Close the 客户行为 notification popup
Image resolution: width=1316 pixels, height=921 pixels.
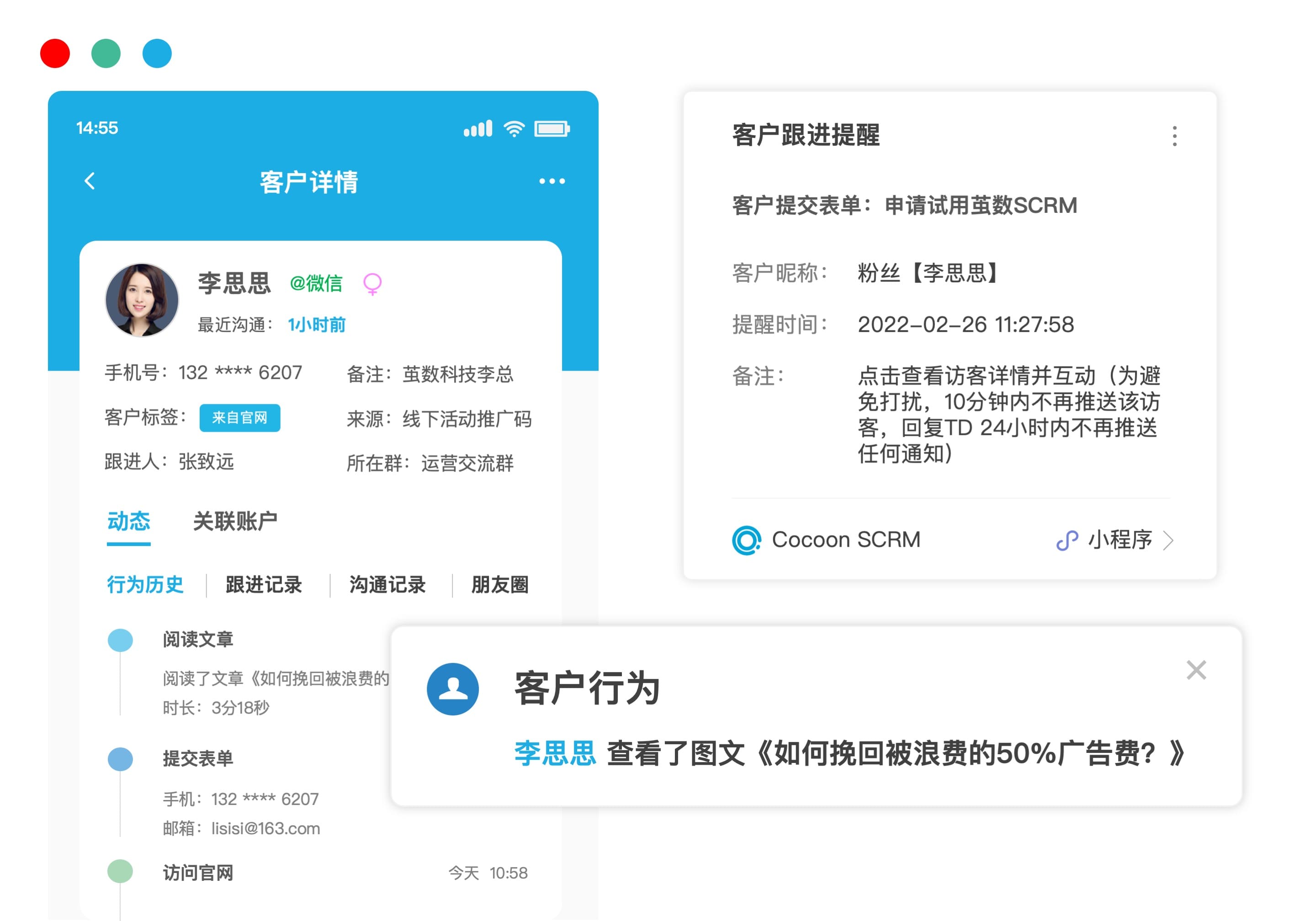1196,669
